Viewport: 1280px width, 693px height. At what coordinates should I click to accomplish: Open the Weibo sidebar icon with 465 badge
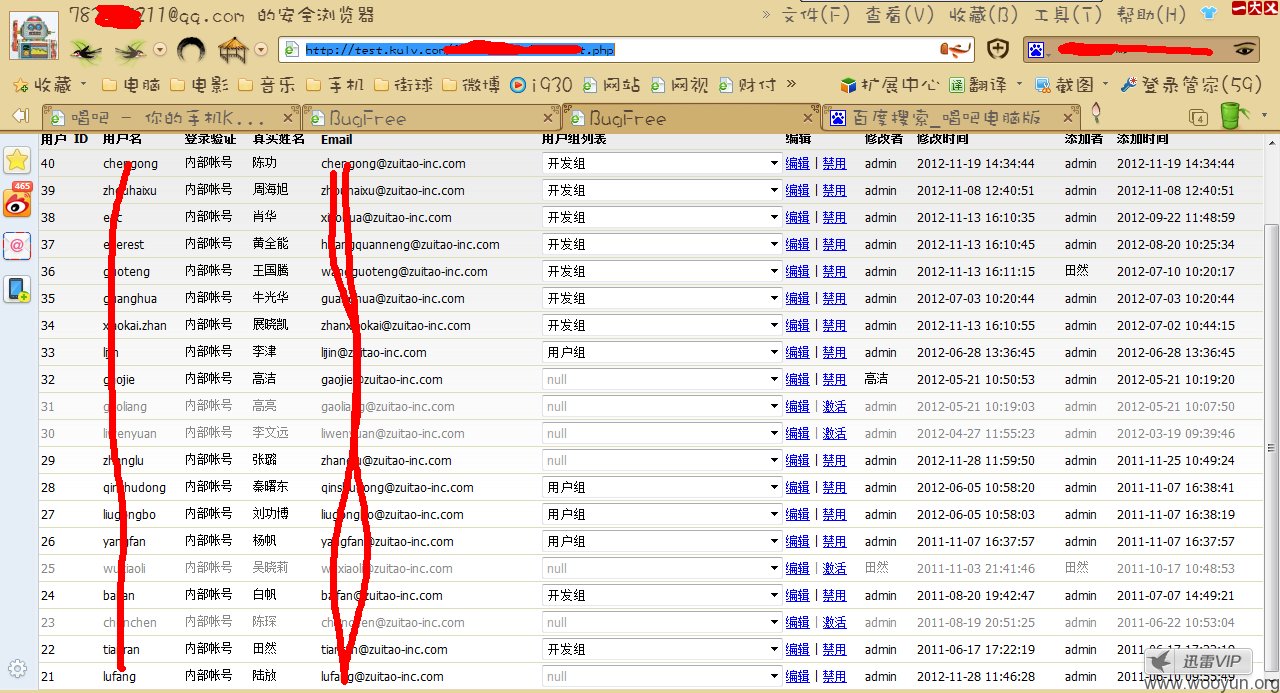coord(18,200)
